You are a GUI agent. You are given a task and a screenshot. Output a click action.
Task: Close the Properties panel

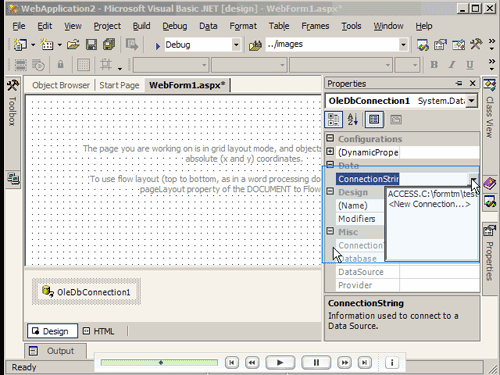[473, 83]
